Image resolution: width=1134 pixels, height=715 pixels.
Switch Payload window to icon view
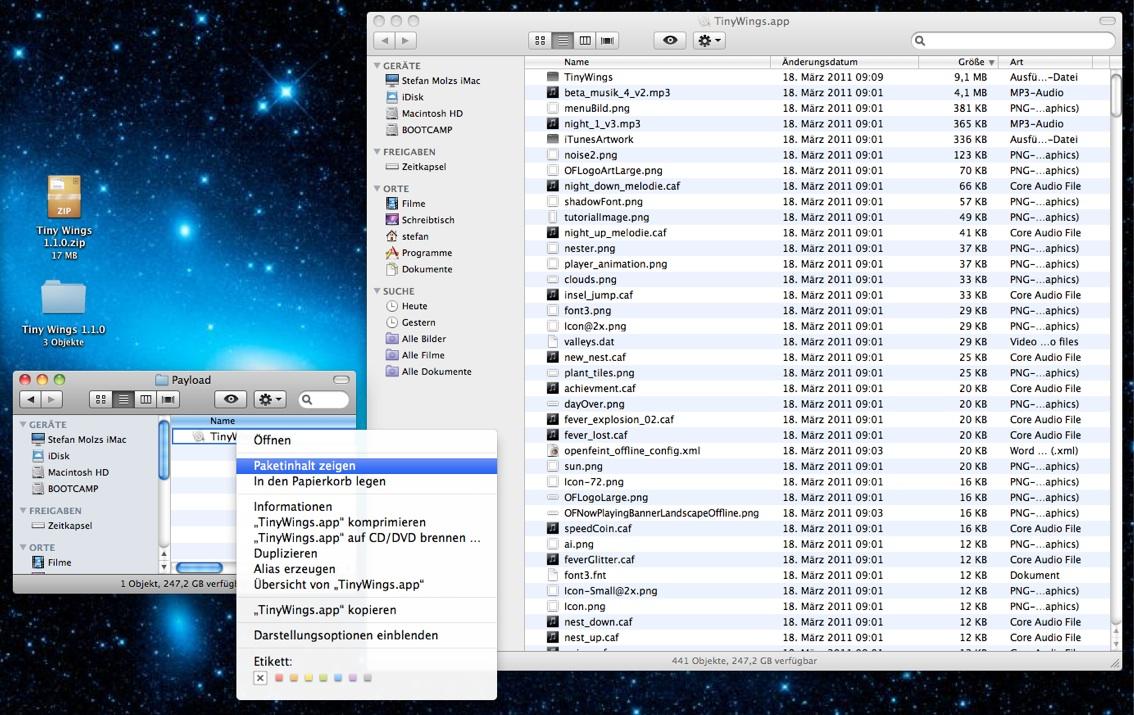(x=101, y=399)
